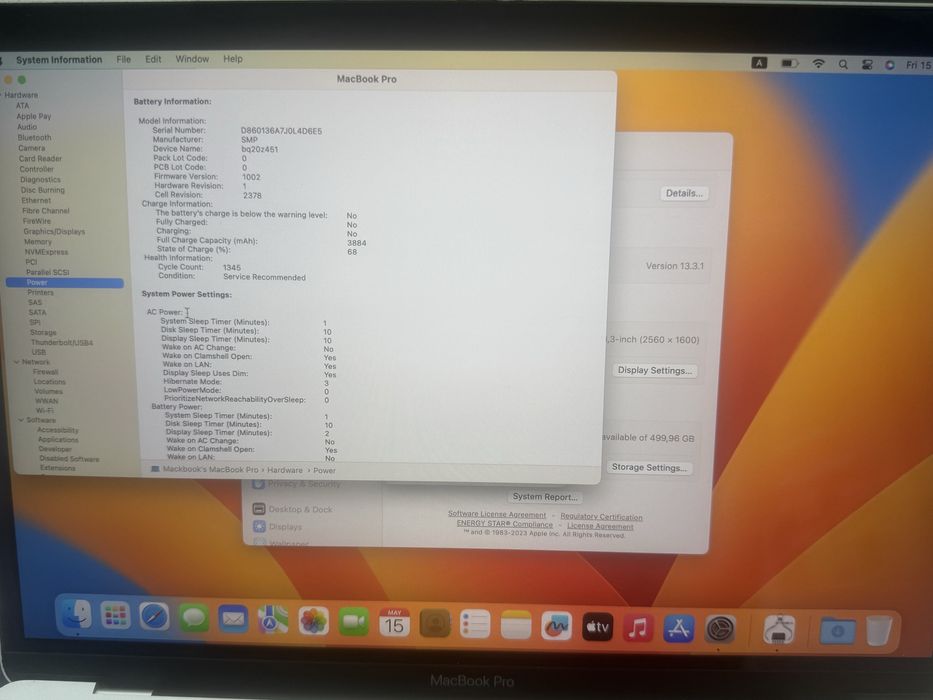The width and height of the screenshot is (933, 700).
Task: Collapse the Network section in sidebar
Action: (x=17, y=362)
